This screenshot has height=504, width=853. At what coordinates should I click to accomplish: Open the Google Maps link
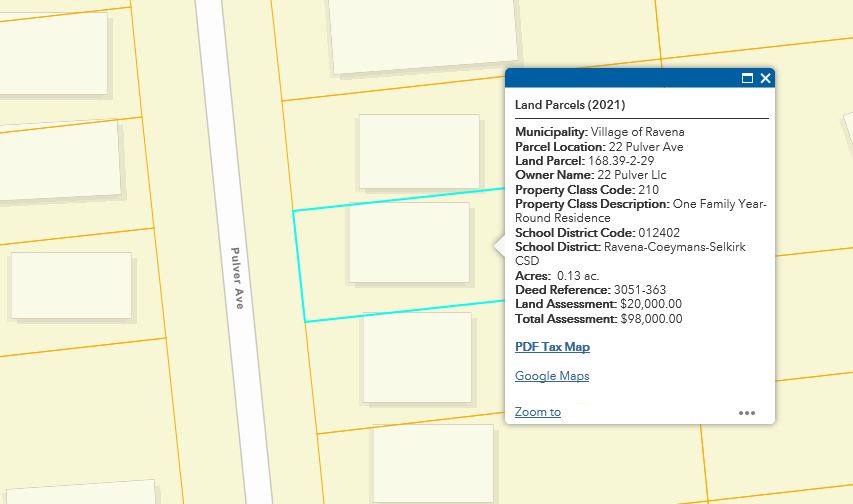(552, 376)
